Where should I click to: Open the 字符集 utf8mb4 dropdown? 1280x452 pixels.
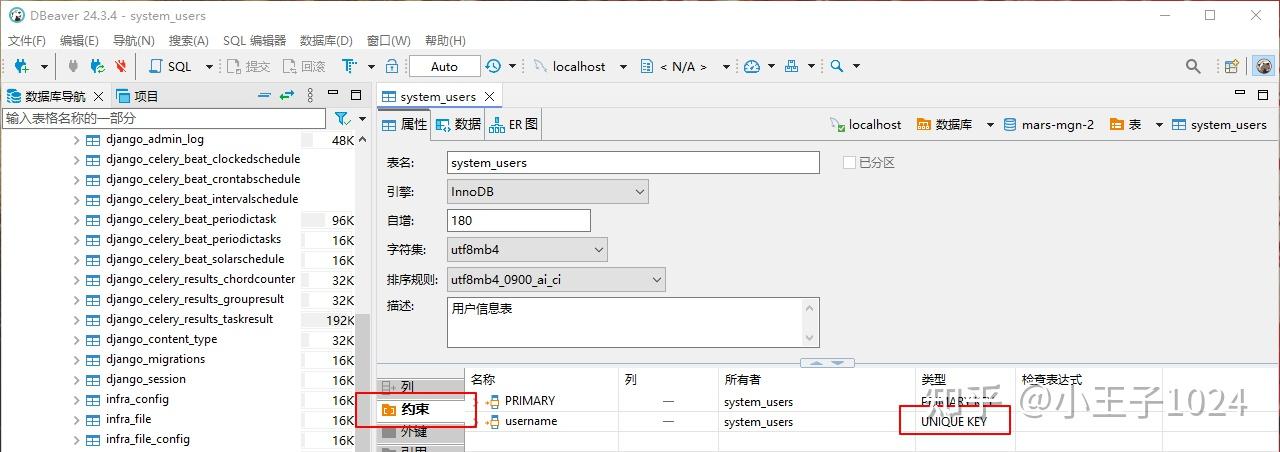click(527, 249)
